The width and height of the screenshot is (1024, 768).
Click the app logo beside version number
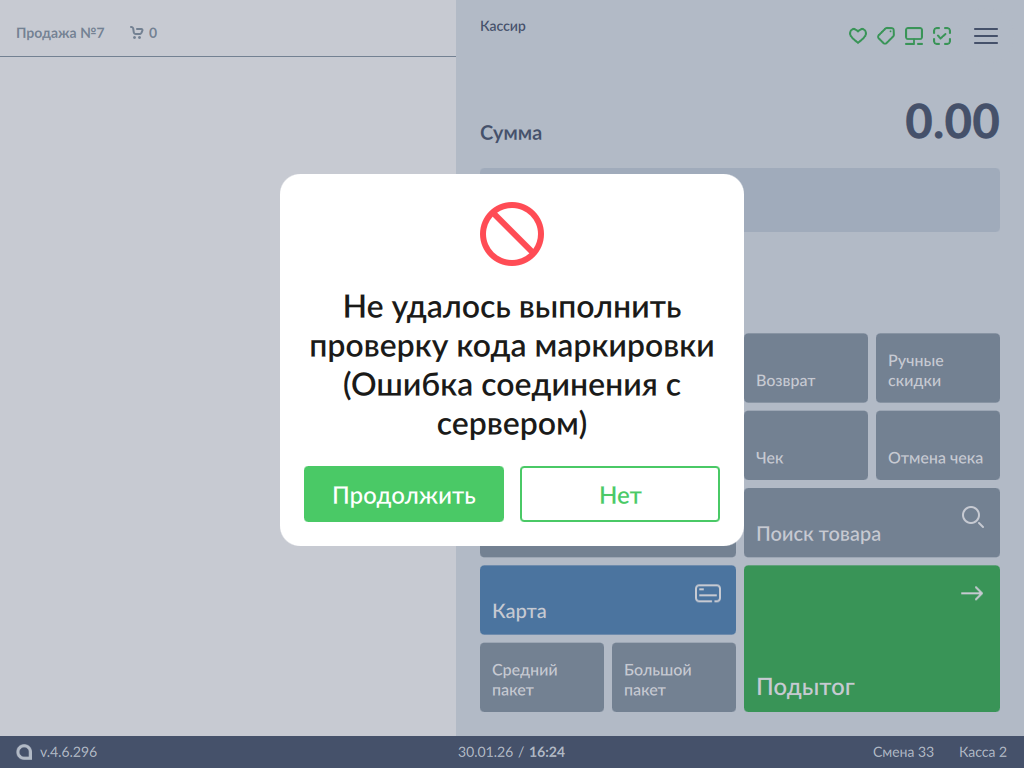coord(24,752)
